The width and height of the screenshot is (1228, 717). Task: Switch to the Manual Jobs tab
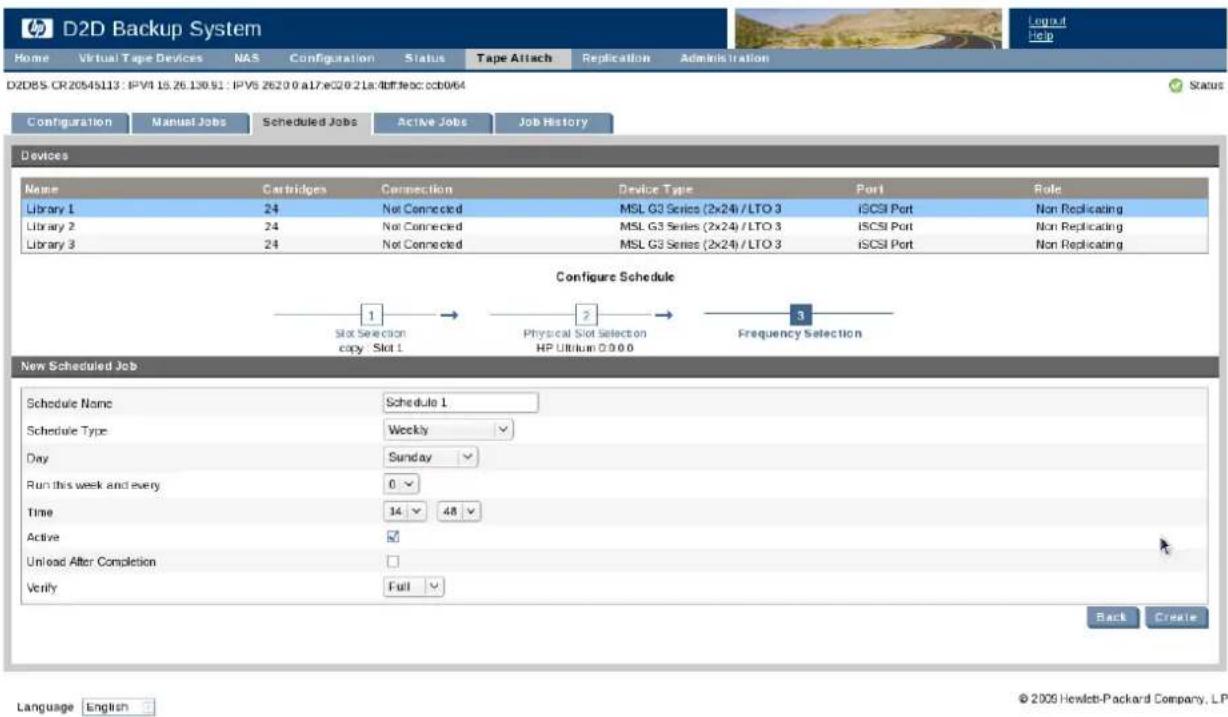(189, 122)
